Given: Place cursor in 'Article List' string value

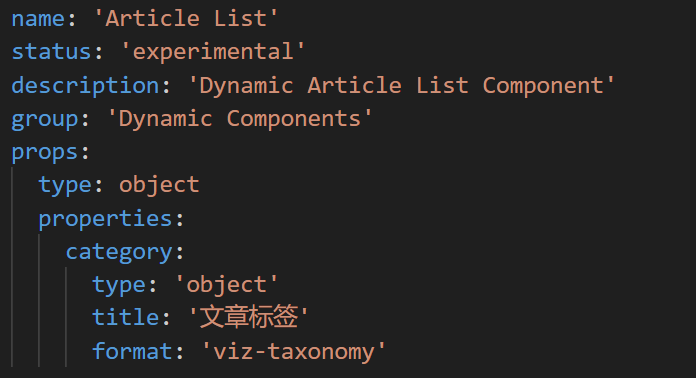Looking at the screenshot, I should (186, 19).
